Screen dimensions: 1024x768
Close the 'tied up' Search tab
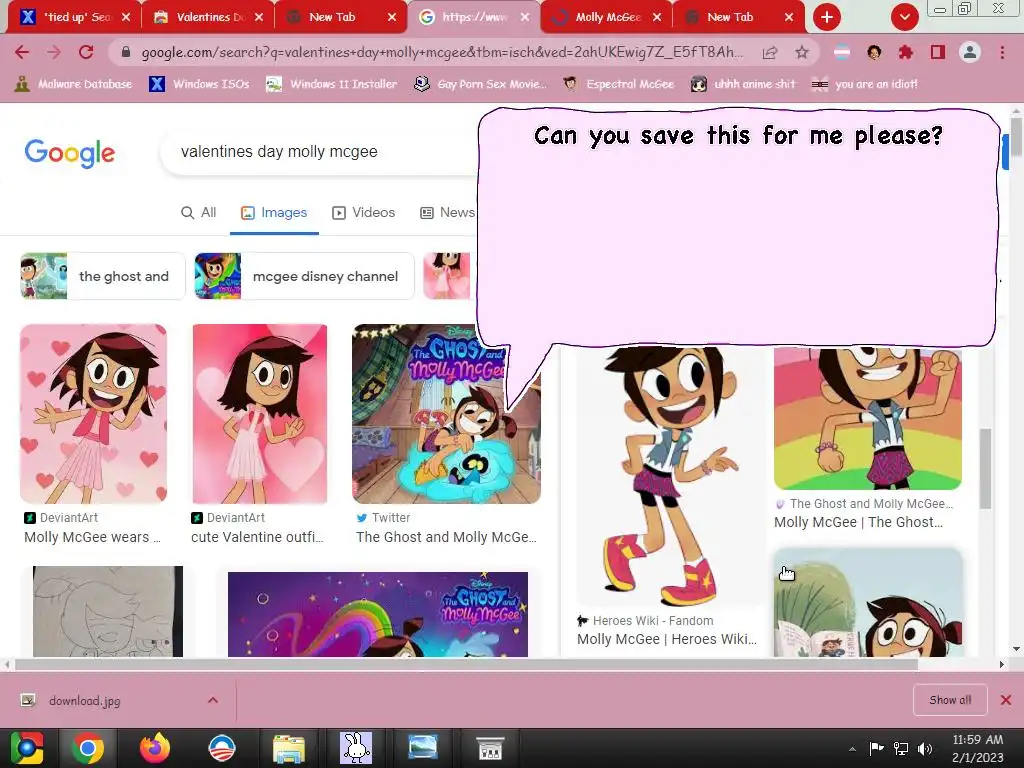[x=126, y=17]
